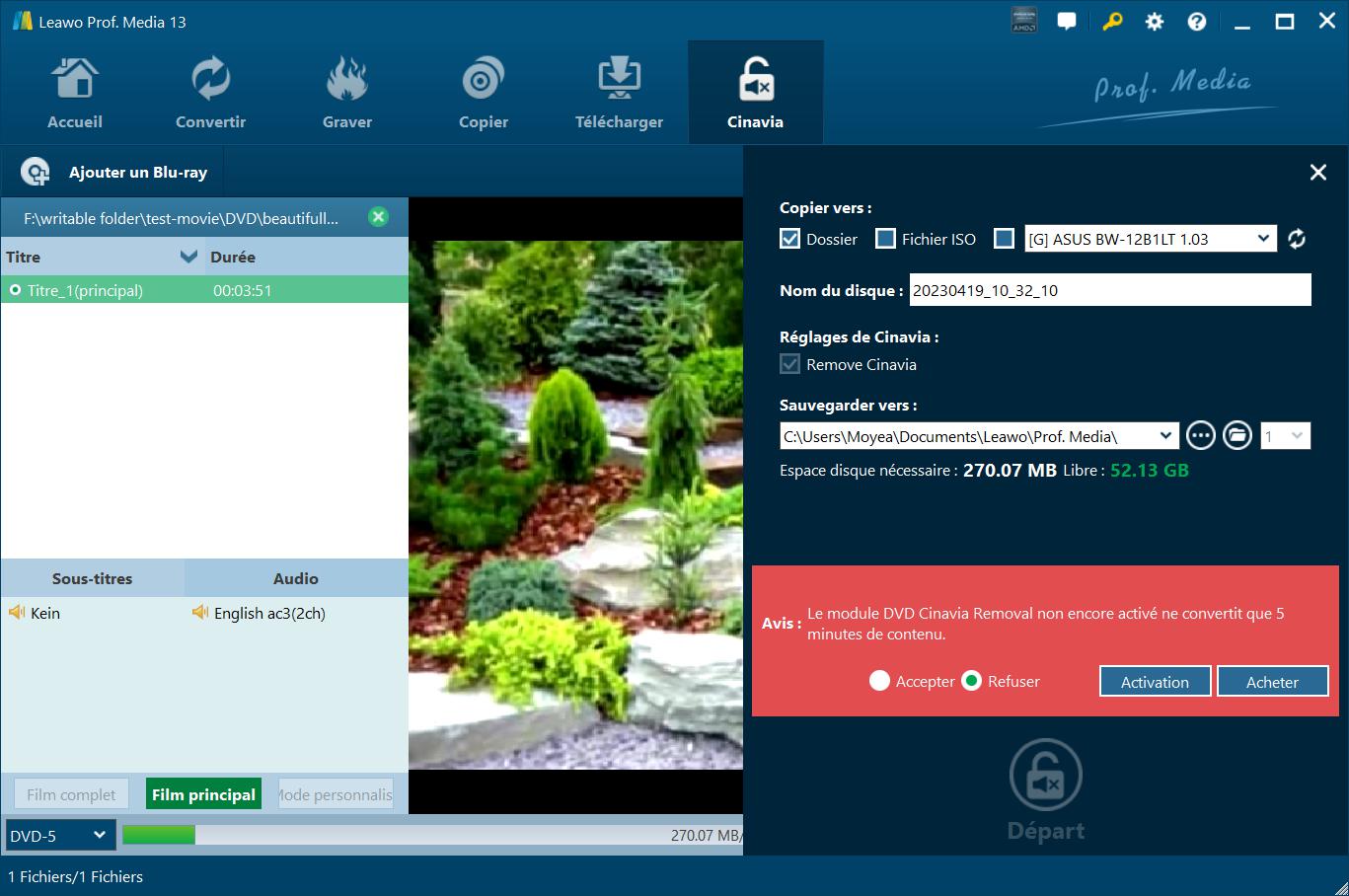Click the disc size progress bar
This screenshot has width=1349, height=896.
pos(431,836)
